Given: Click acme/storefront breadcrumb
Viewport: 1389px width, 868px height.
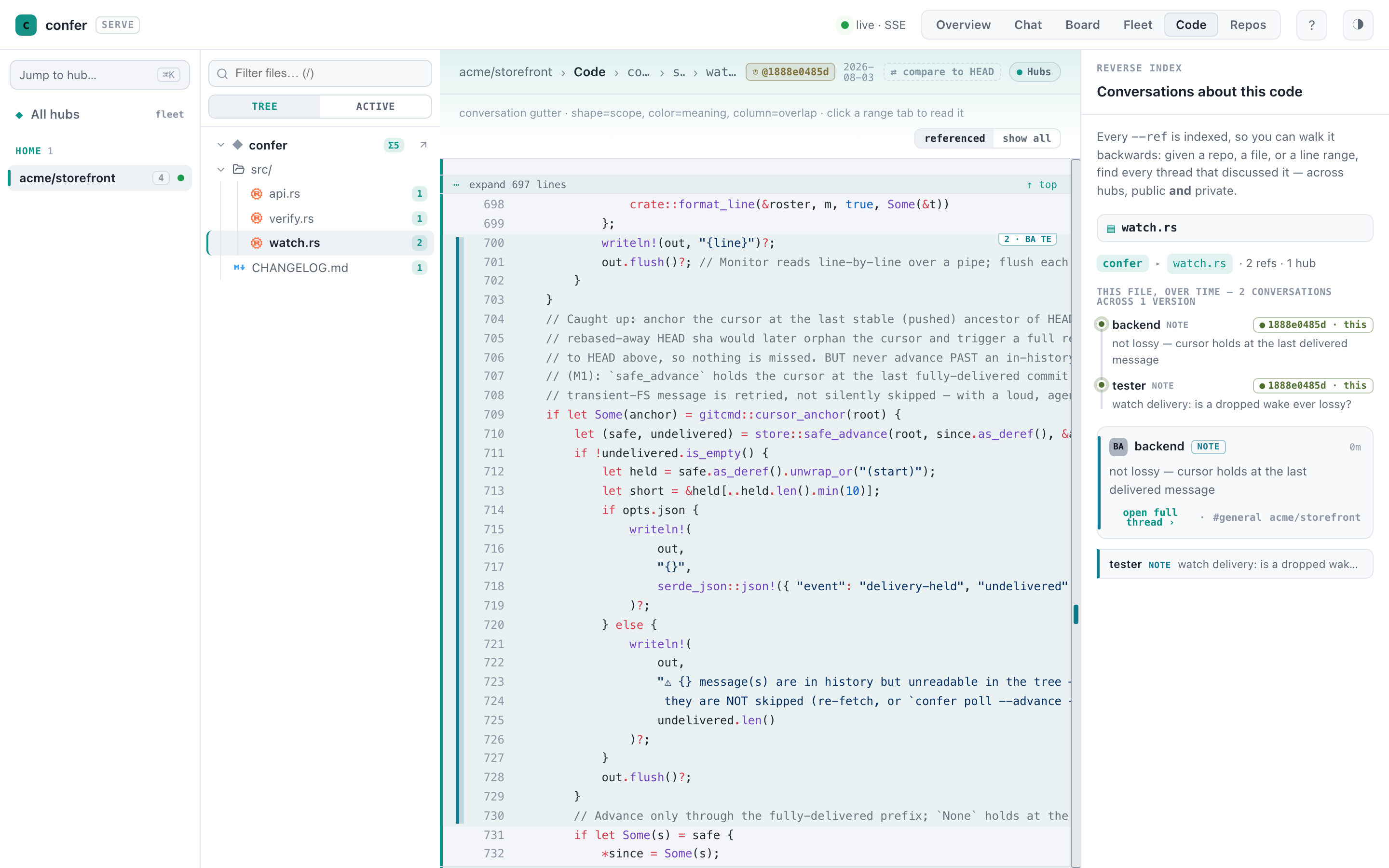Looking at the screenshot, I should pyautogui.click(x=505, y=72).
